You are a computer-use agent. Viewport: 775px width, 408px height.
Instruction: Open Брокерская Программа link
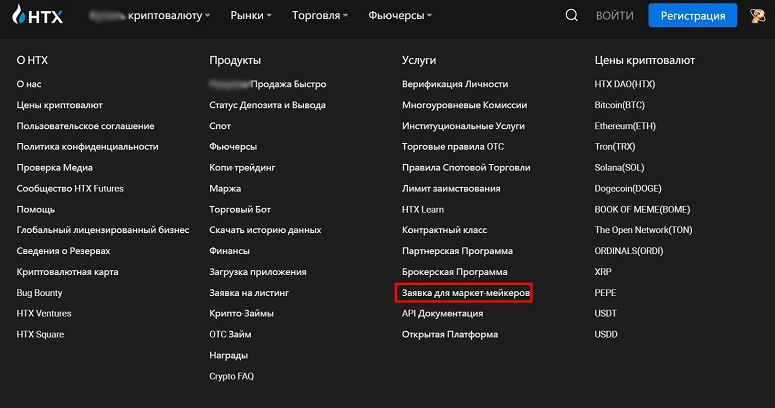454,272
